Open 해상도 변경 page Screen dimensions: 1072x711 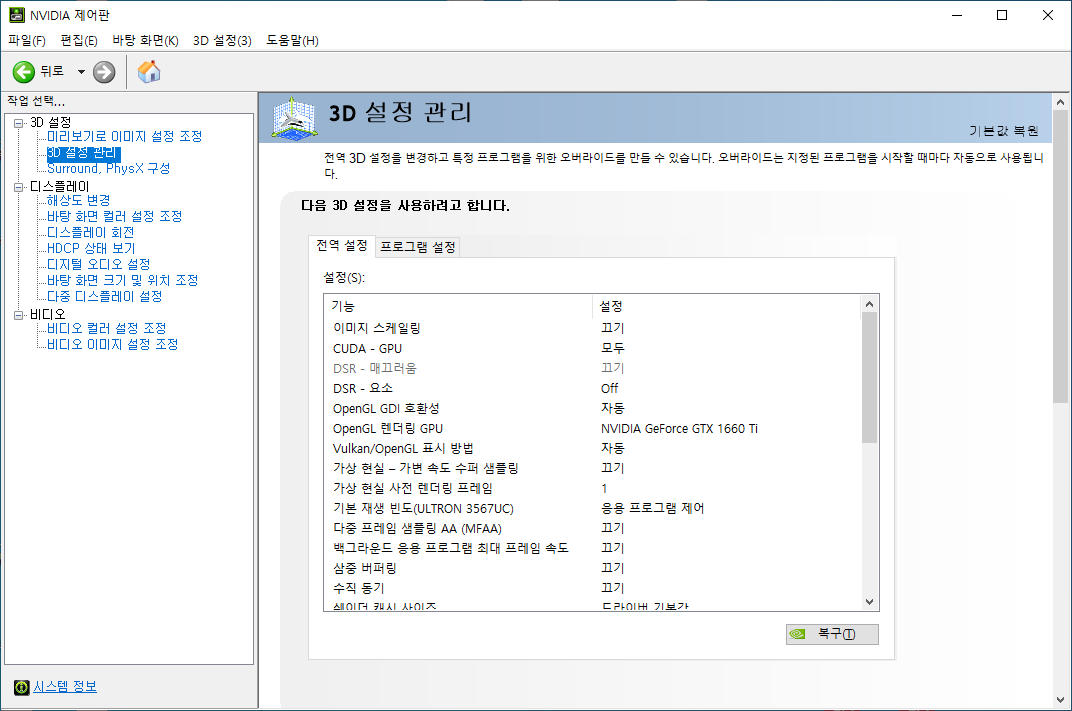(79, 200)
